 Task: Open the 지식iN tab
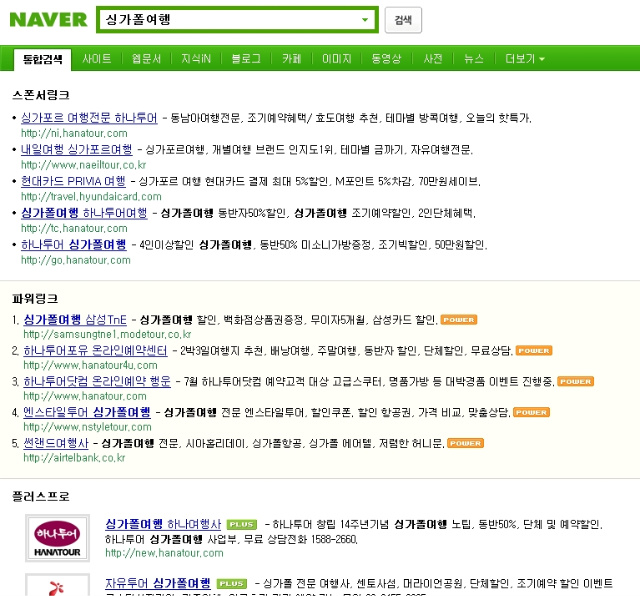196,59
